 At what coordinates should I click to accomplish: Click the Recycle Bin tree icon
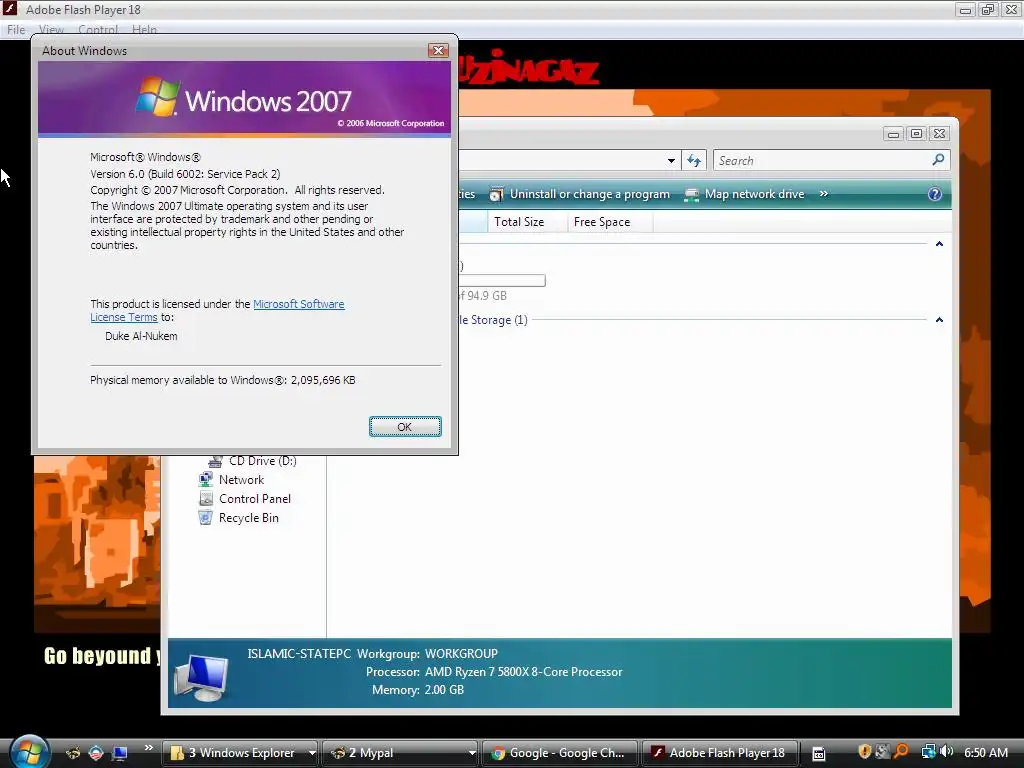click(x=206, y=518)
